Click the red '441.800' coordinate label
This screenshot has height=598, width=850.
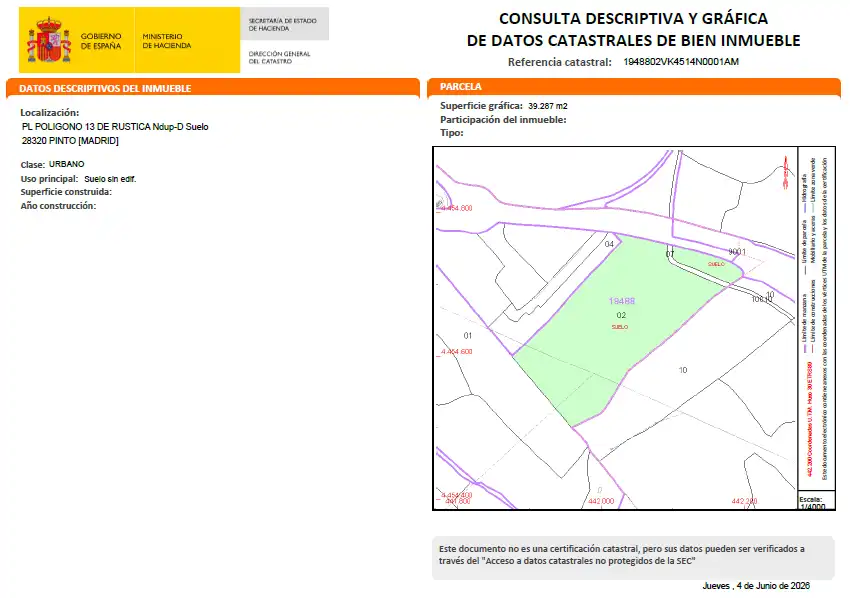458,501
